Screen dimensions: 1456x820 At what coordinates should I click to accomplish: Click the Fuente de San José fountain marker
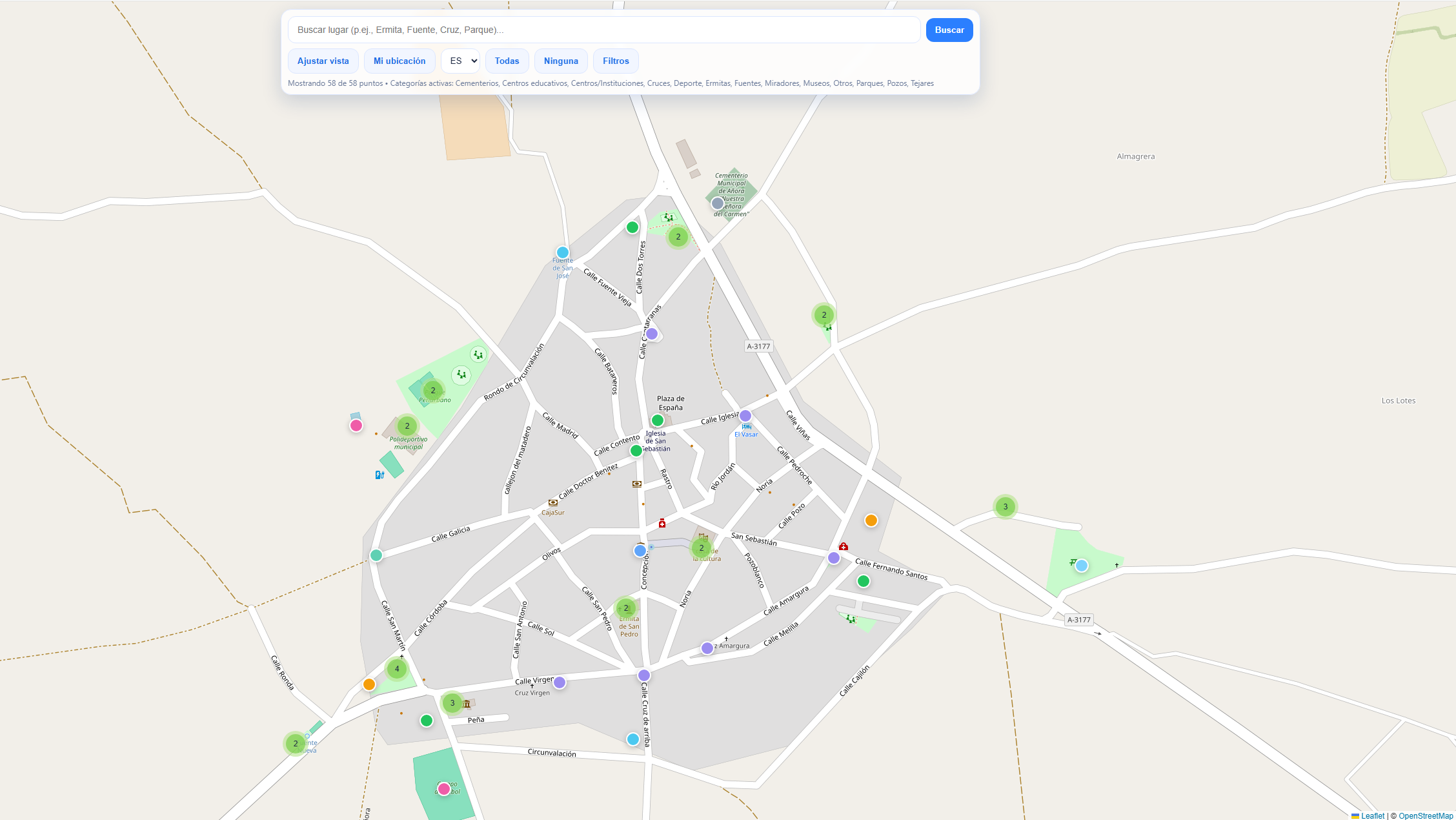[x=562, y=253]
